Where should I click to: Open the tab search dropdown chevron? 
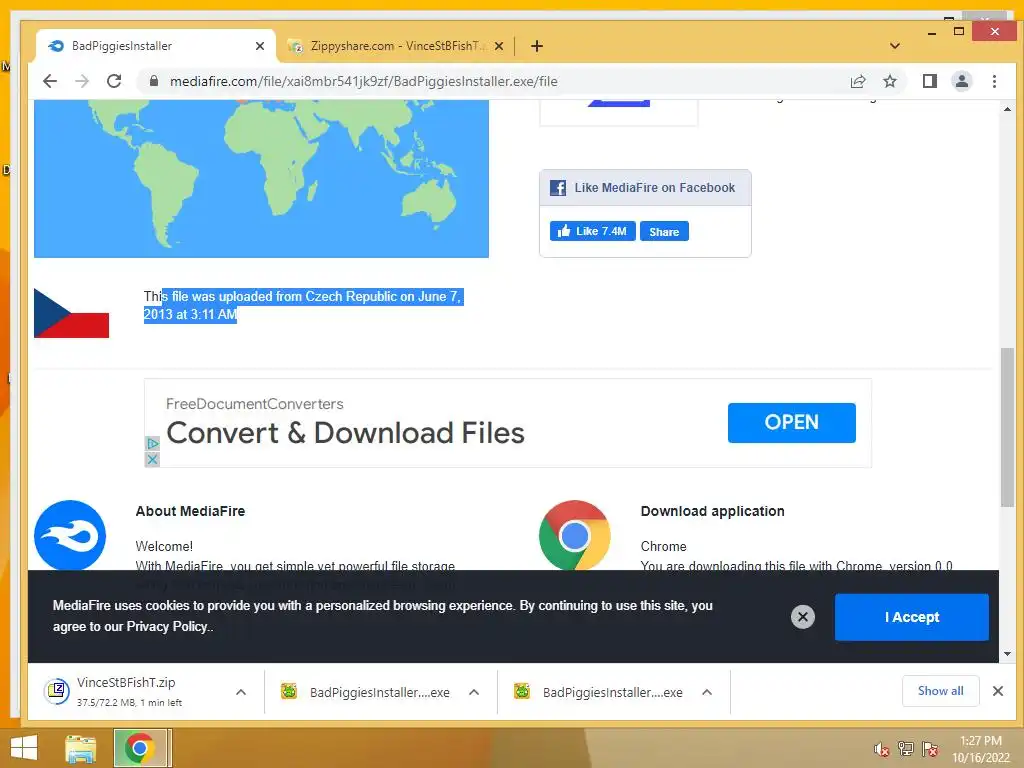pos(895,46)
